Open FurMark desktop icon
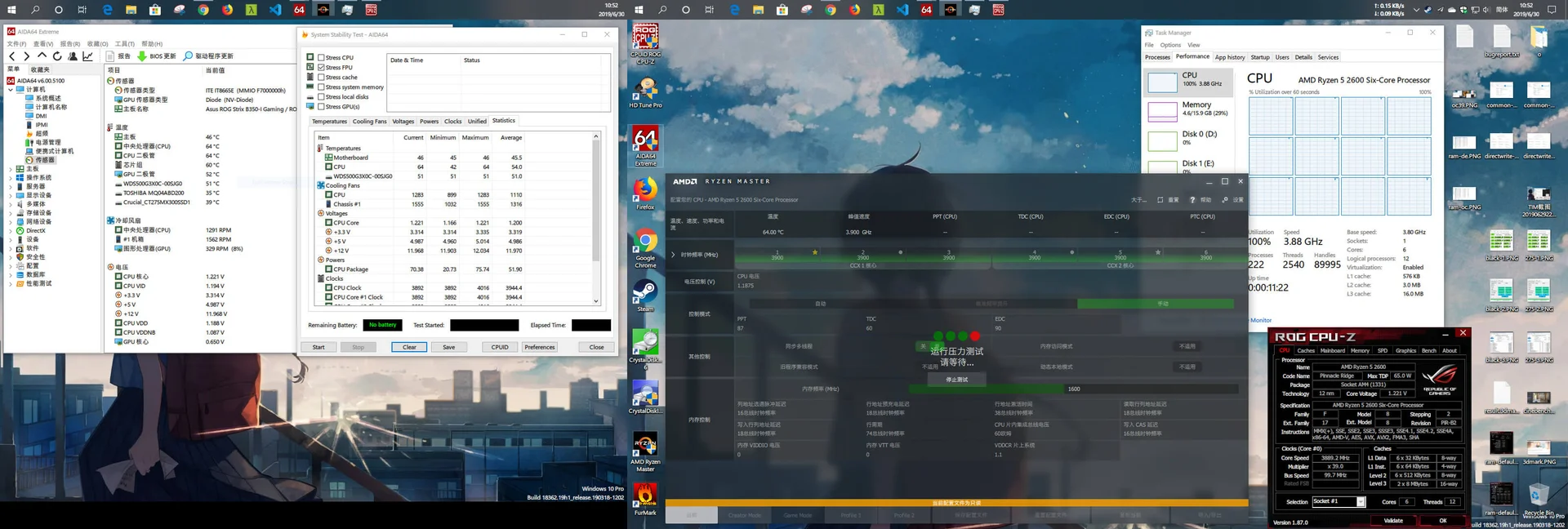The width and height of the screenshot is (1568, 529). tap(645, 500)
